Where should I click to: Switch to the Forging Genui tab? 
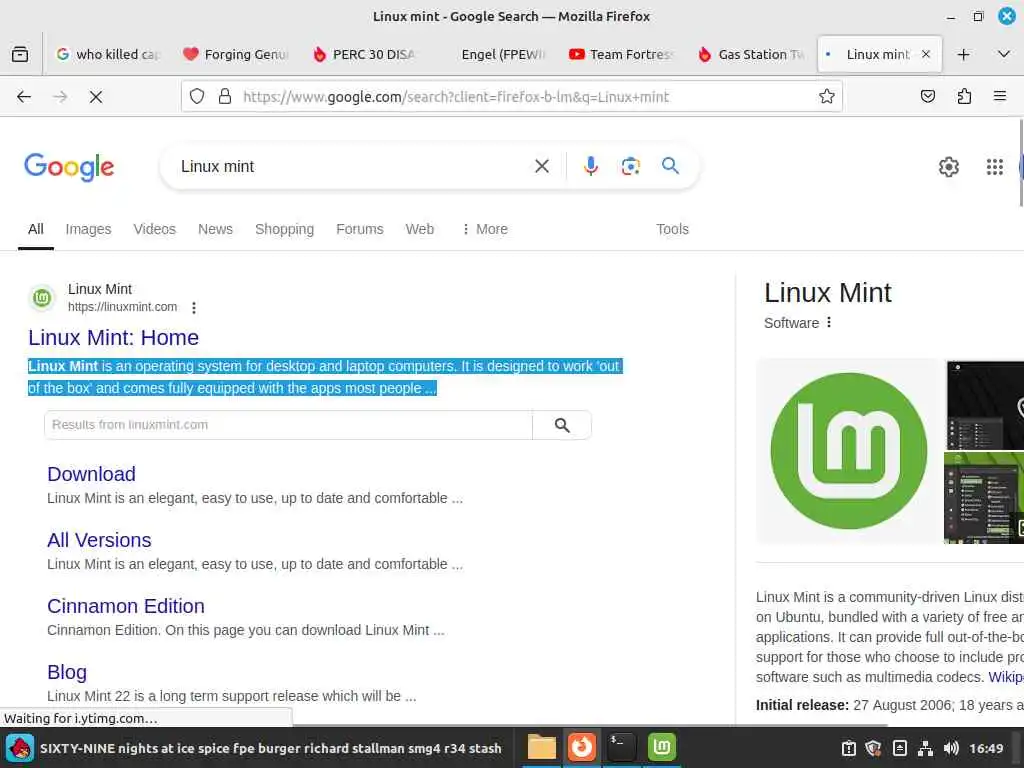point(236,54)
